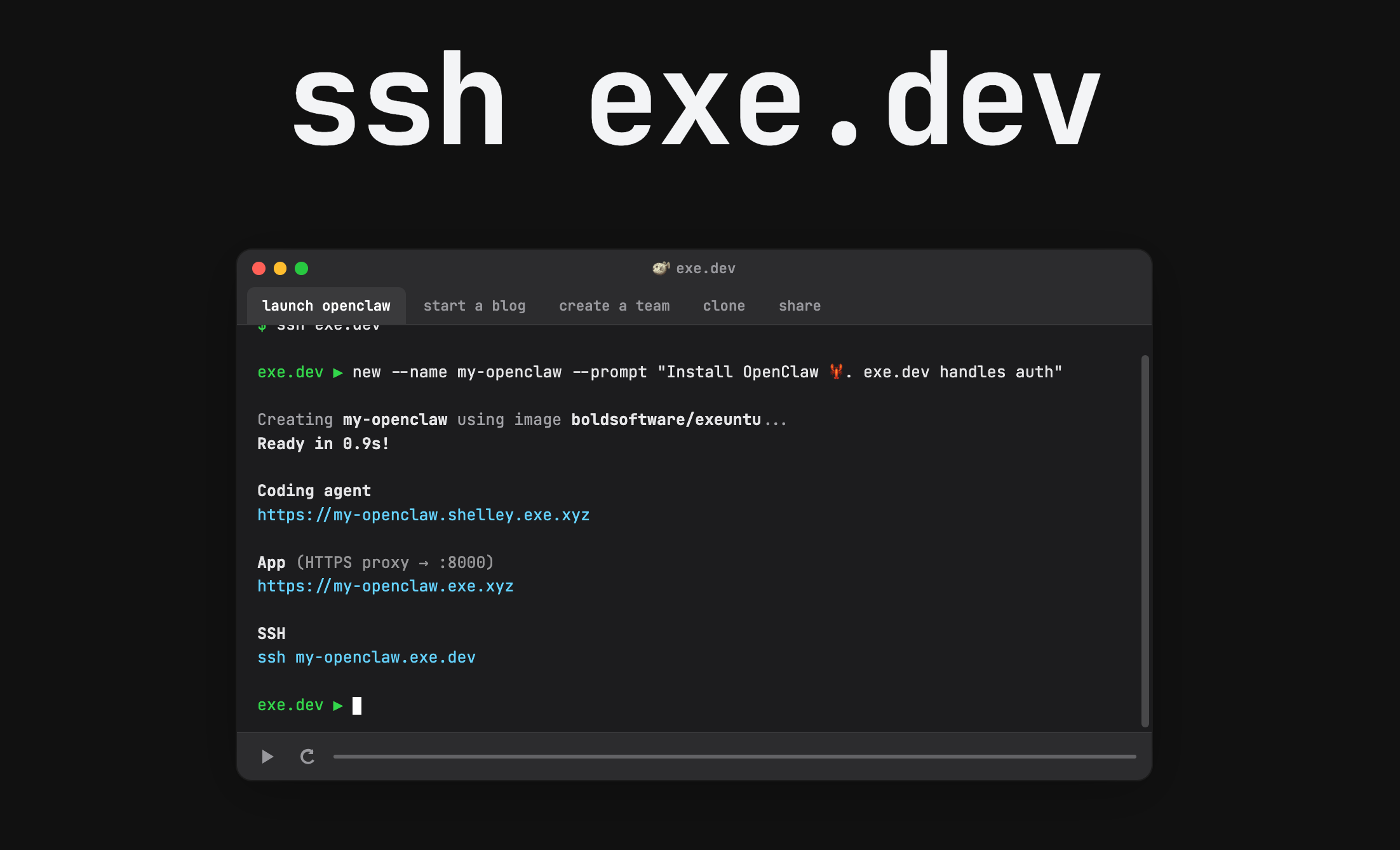The image size is (1400, 850).
Task: Open the https://my-openclaw.exe.xyz app link
Action: coord(385,586)
